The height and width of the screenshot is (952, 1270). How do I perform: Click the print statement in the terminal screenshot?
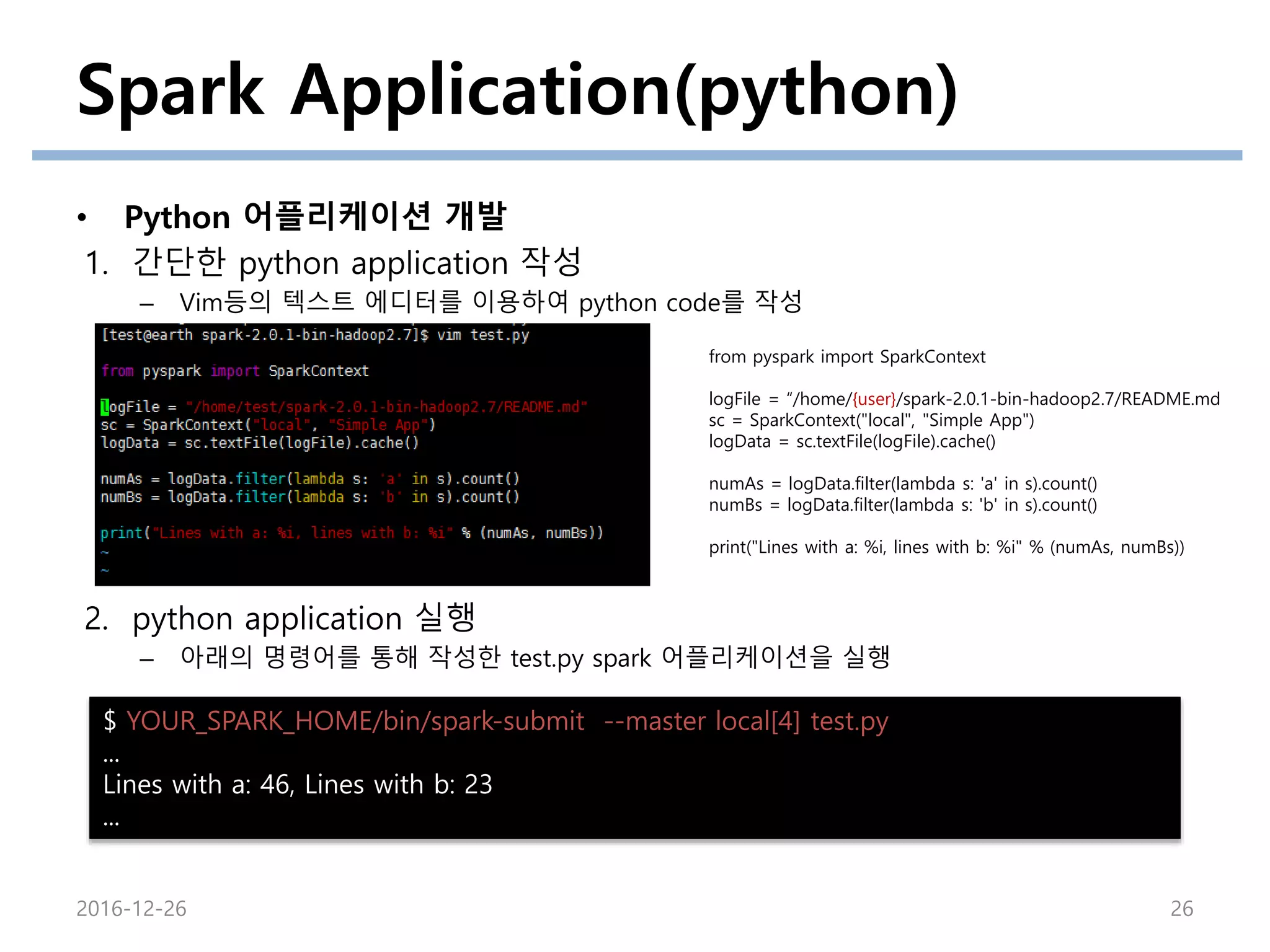click(x=351, y=533)
